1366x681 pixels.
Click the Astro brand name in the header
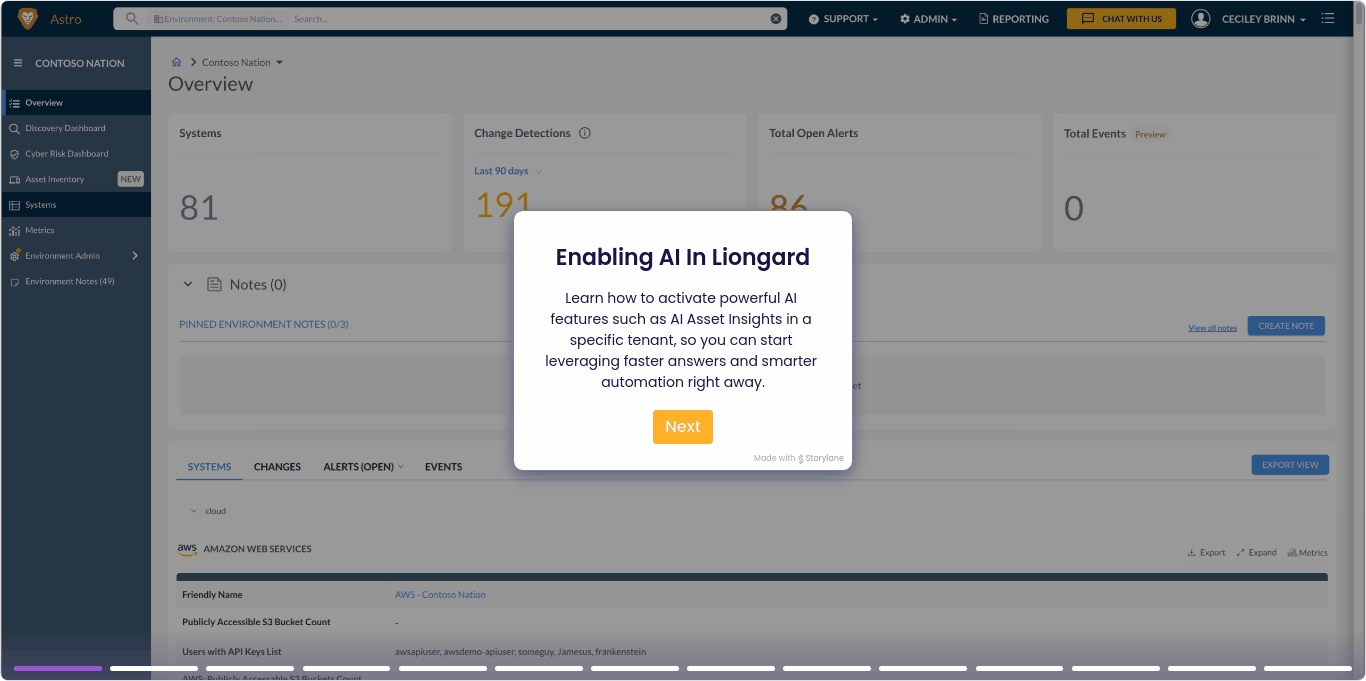pos(66,19)
